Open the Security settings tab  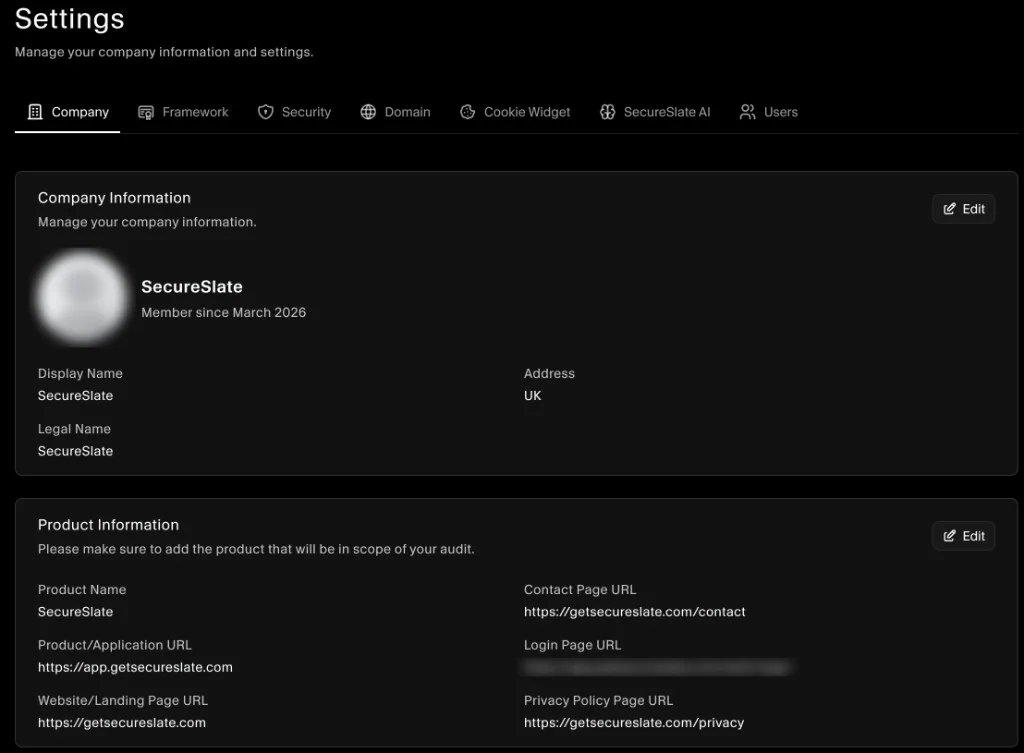coord(306,112)
